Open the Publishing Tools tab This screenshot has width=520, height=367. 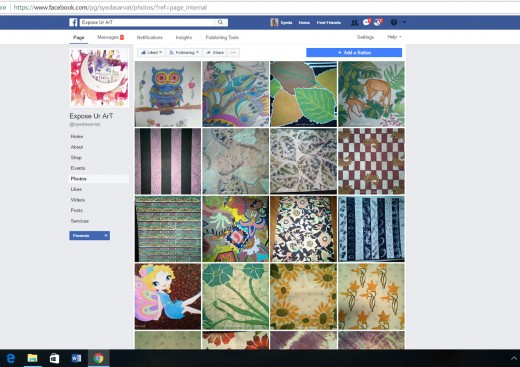coord(222,37)
